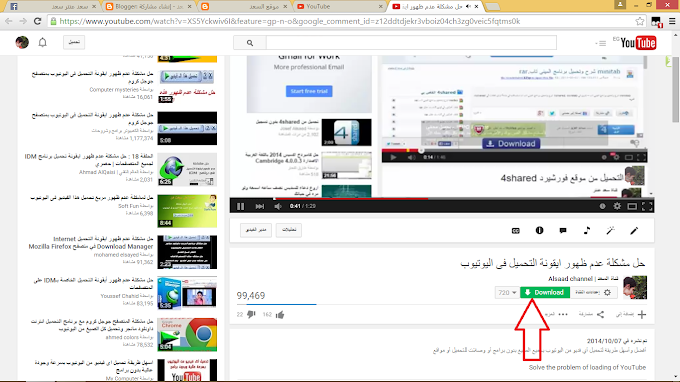The width and height of the screenshot is (680, 382).
Task: Switch to the Blogger create post tab
Action: pos(150,7)
